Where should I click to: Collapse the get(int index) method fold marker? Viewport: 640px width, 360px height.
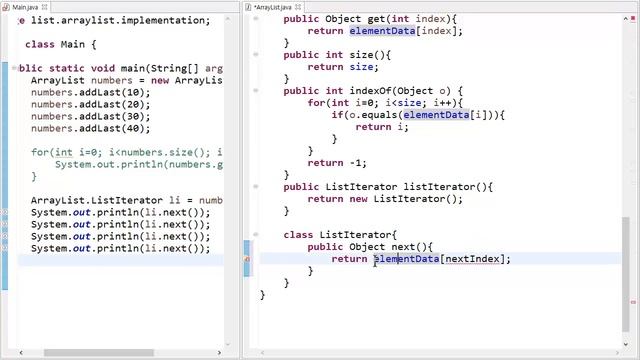point(256,18)
